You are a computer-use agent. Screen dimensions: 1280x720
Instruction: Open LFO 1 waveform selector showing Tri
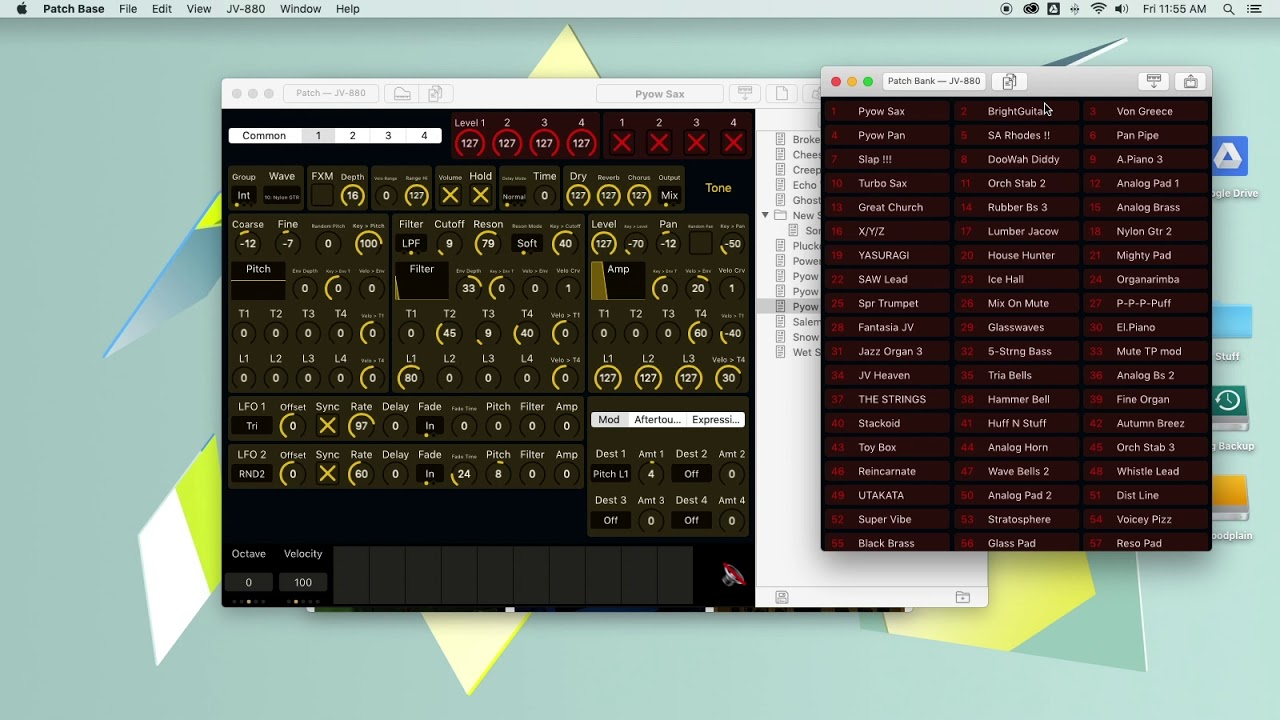[252, 426]
